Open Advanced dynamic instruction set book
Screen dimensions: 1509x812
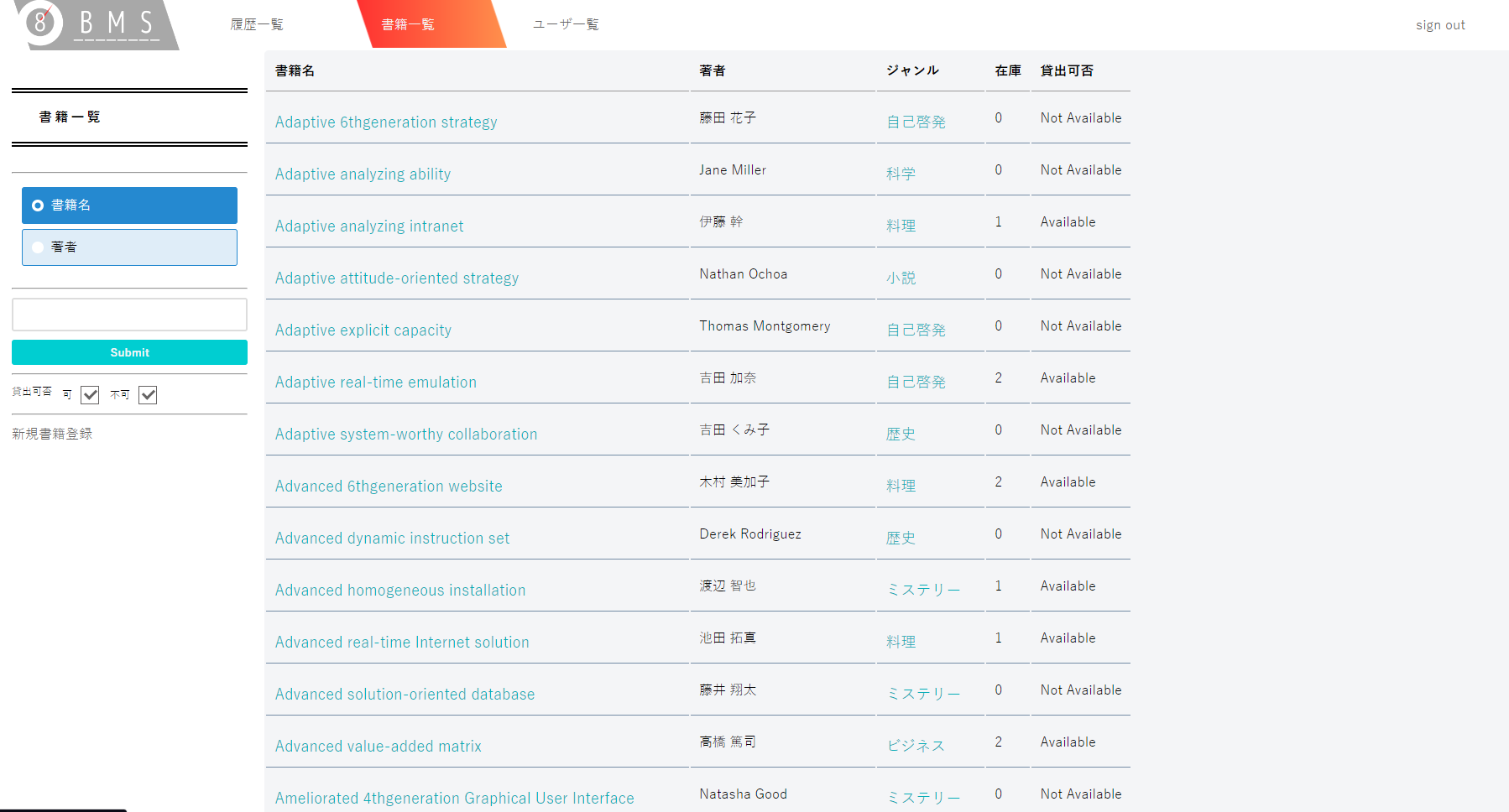pyautogui.click(x=392, y=539)
